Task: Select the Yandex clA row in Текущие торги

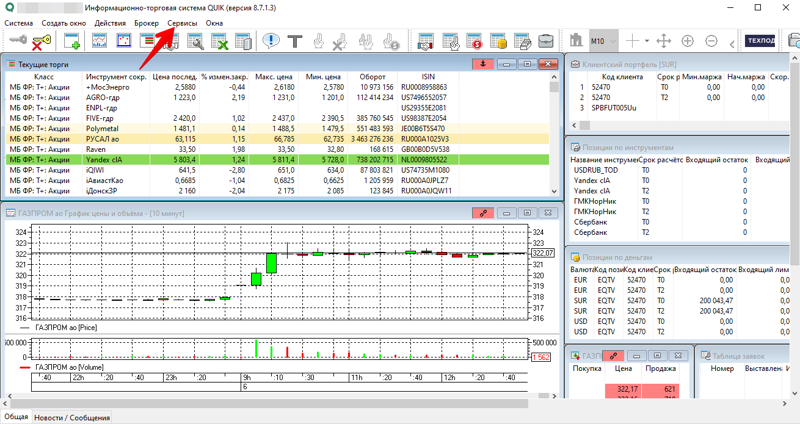Action: click(x=277, y=160)
